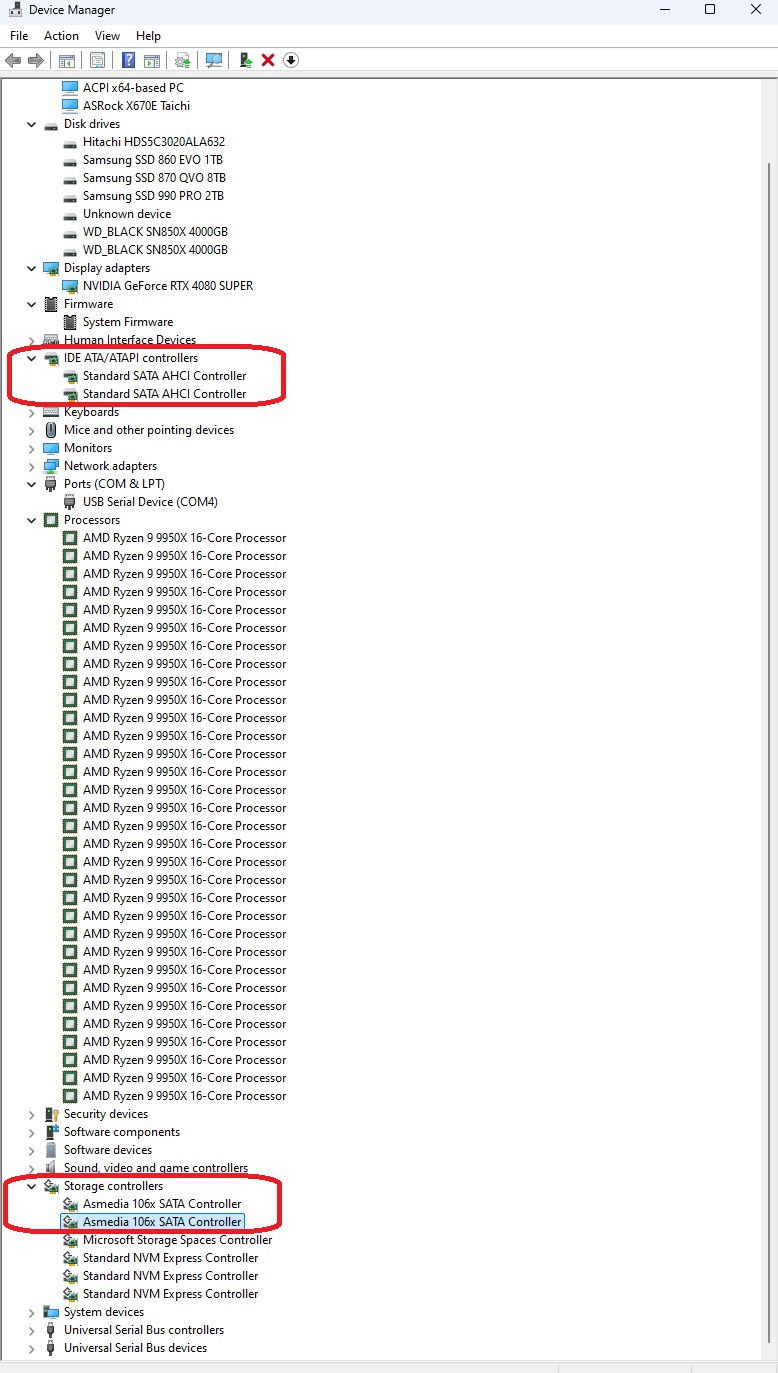Expand the Network adapters node

coord(32,466)
